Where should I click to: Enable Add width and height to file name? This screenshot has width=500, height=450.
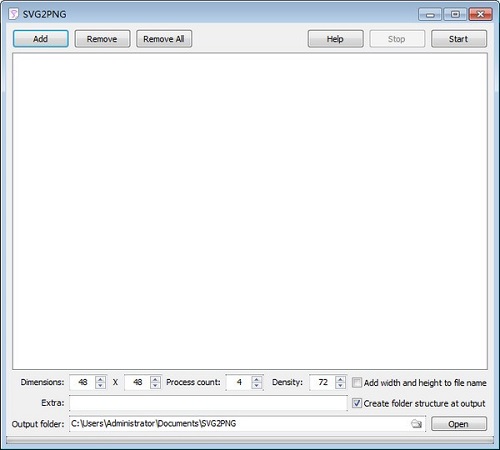coord(357,383)
